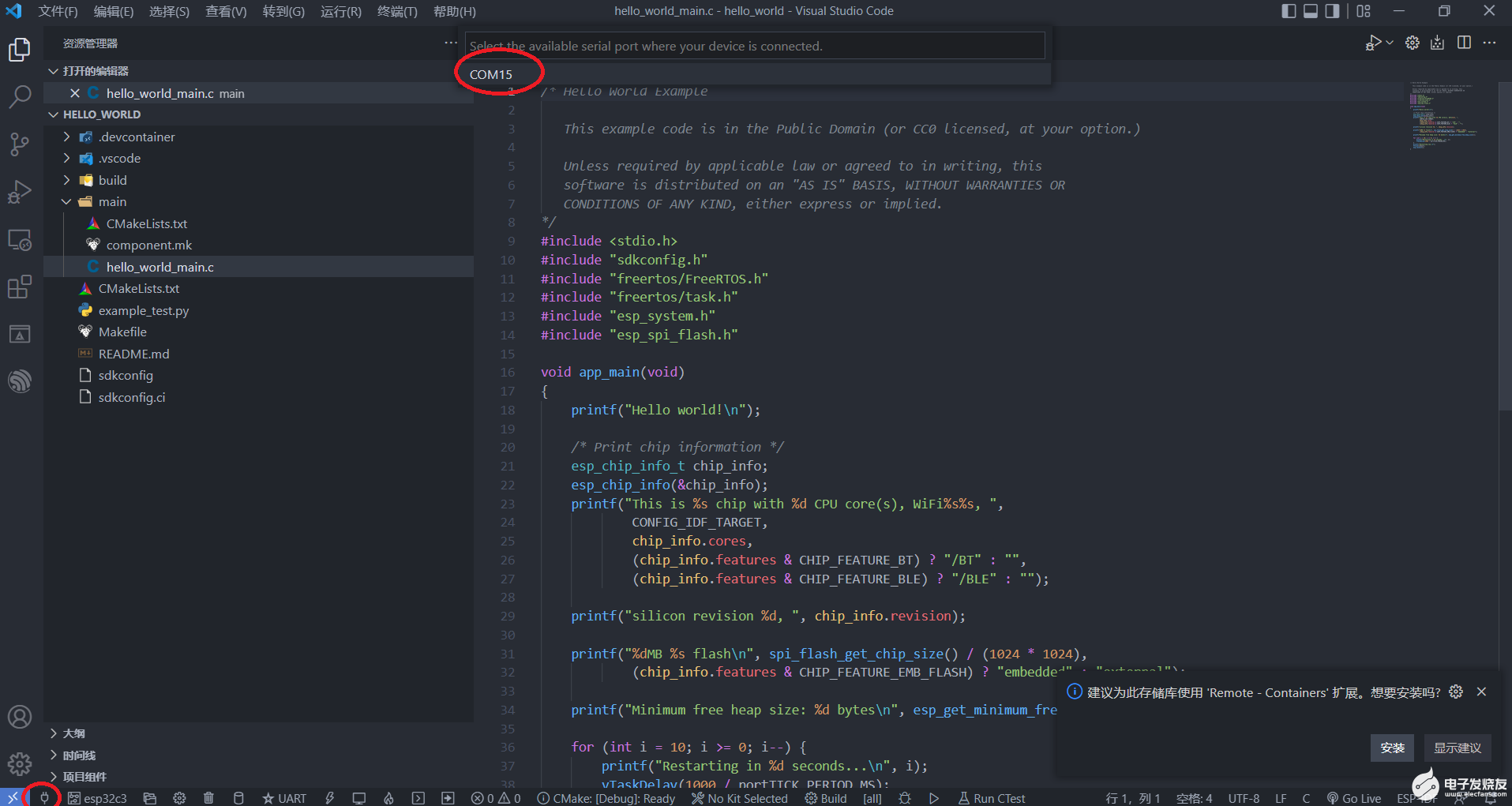
Task: Open the 转到(G) menu
Action: point(283,11)
